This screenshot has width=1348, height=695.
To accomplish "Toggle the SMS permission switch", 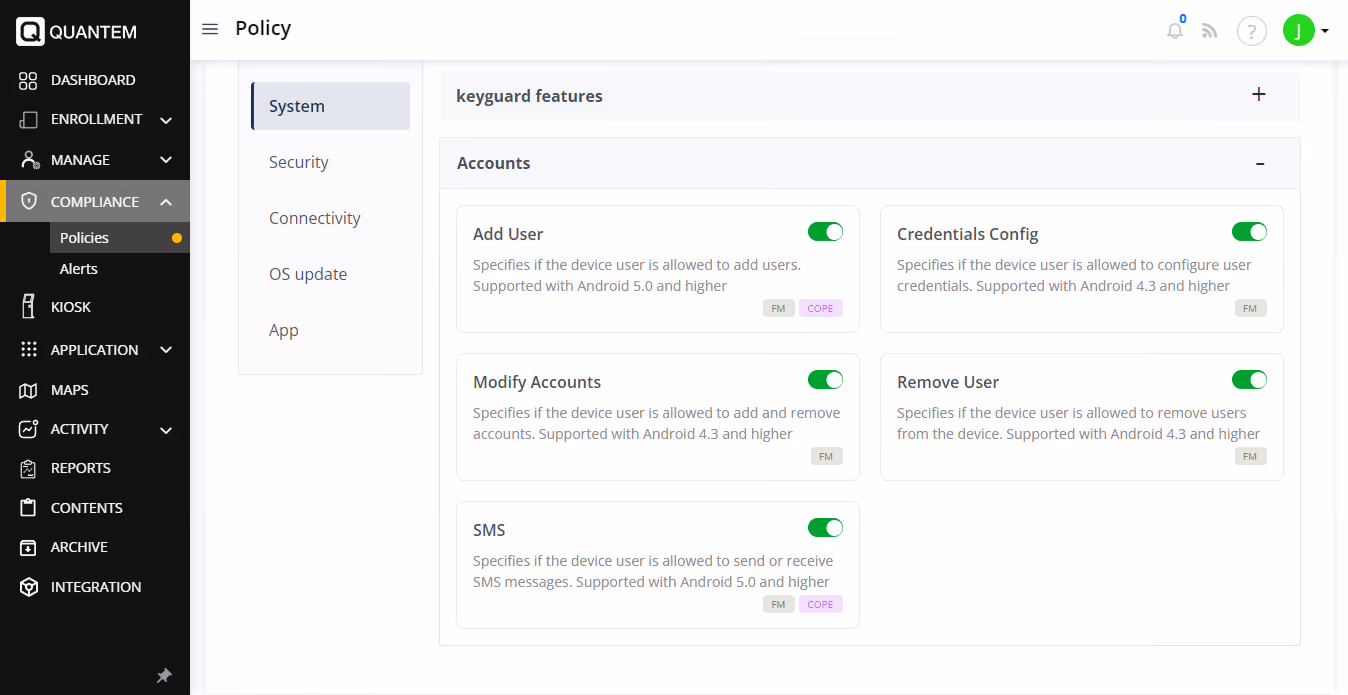I will pos(825,528).
